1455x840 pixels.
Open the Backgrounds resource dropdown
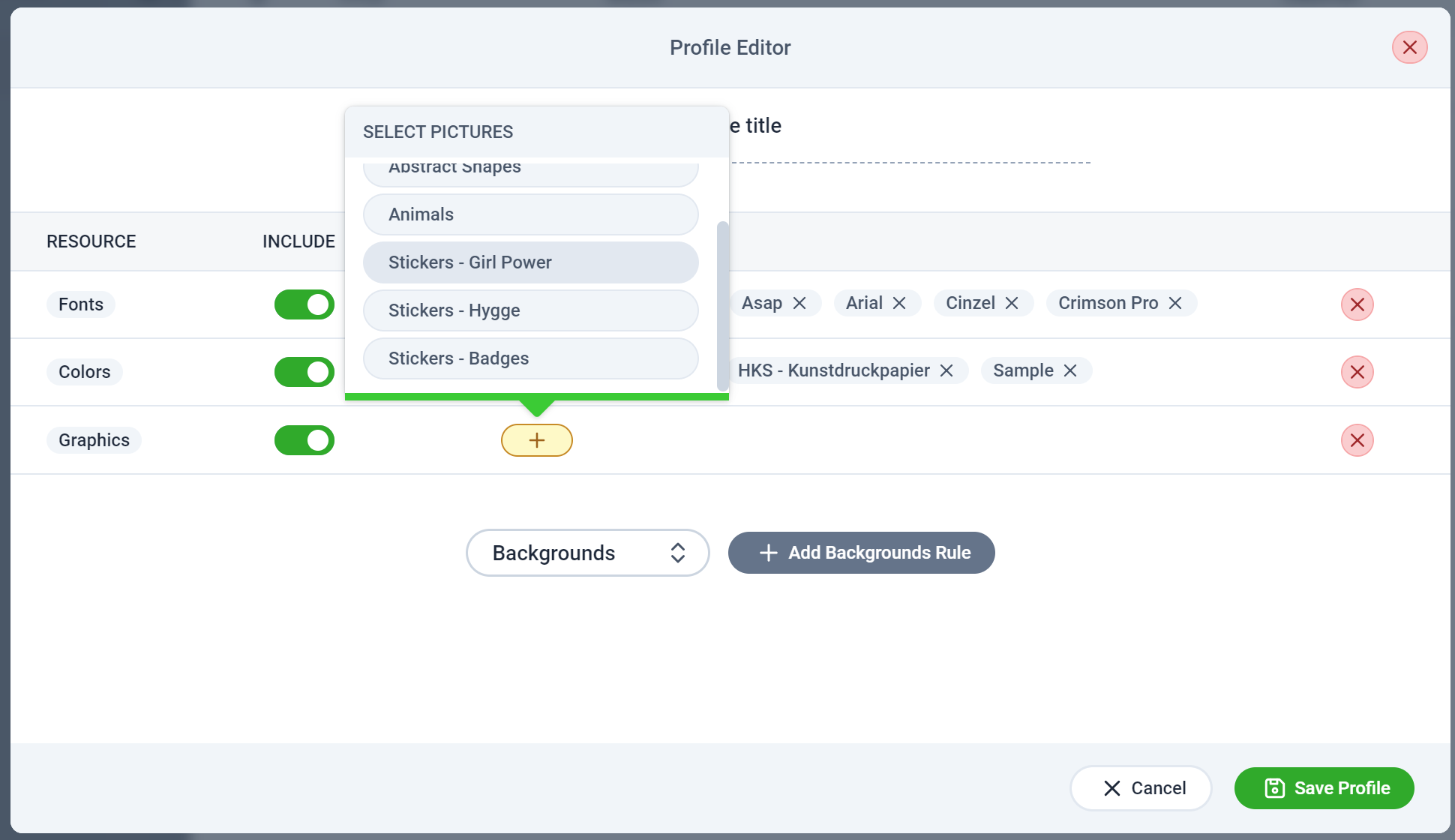(588, 553)
